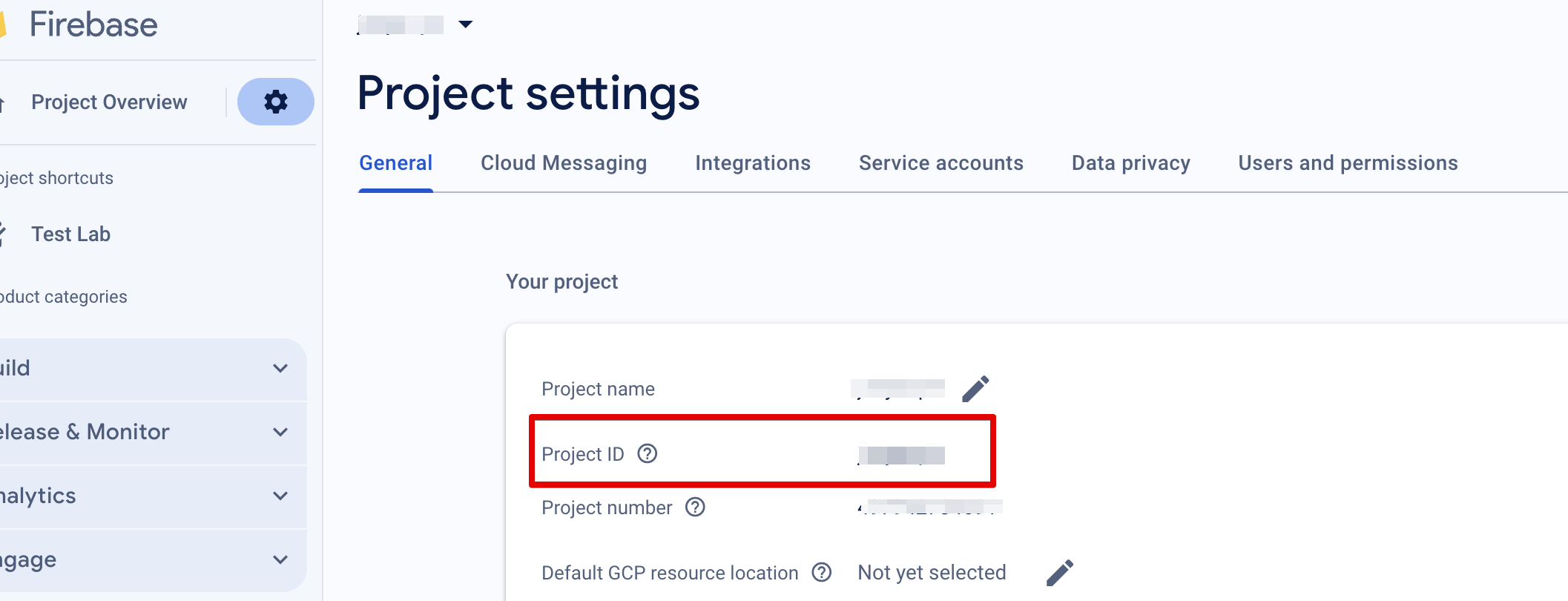Click the help icon beside Project number

click(695, 508)
